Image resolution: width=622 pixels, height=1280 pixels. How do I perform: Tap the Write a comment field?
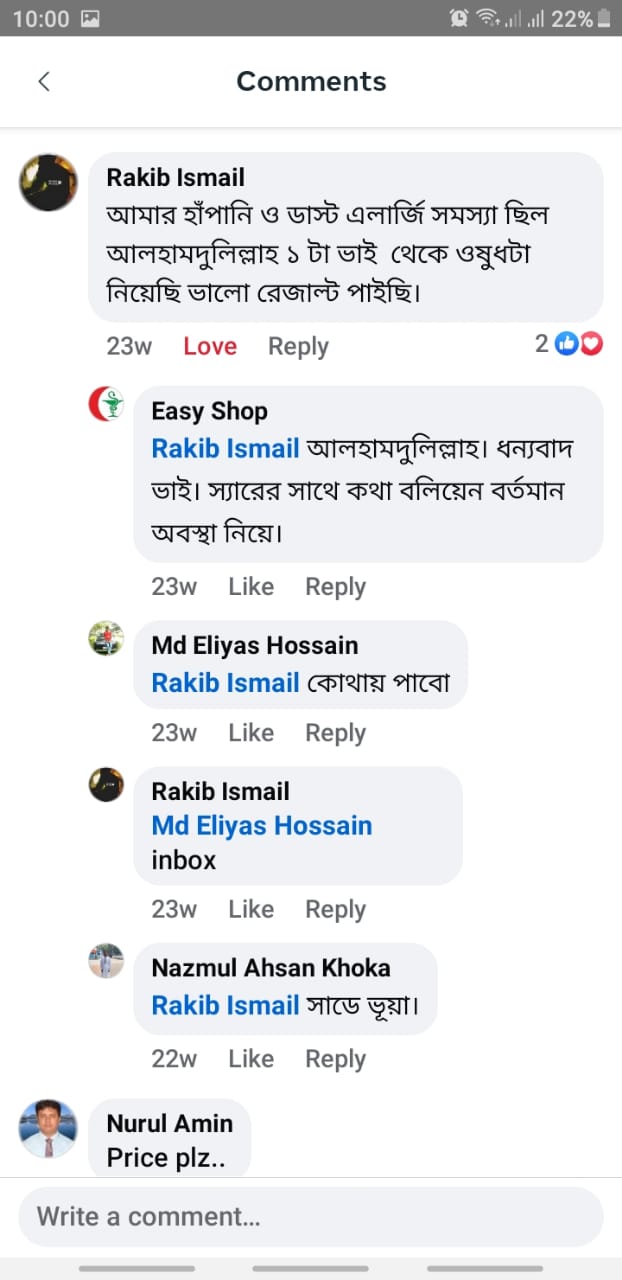311,1217
